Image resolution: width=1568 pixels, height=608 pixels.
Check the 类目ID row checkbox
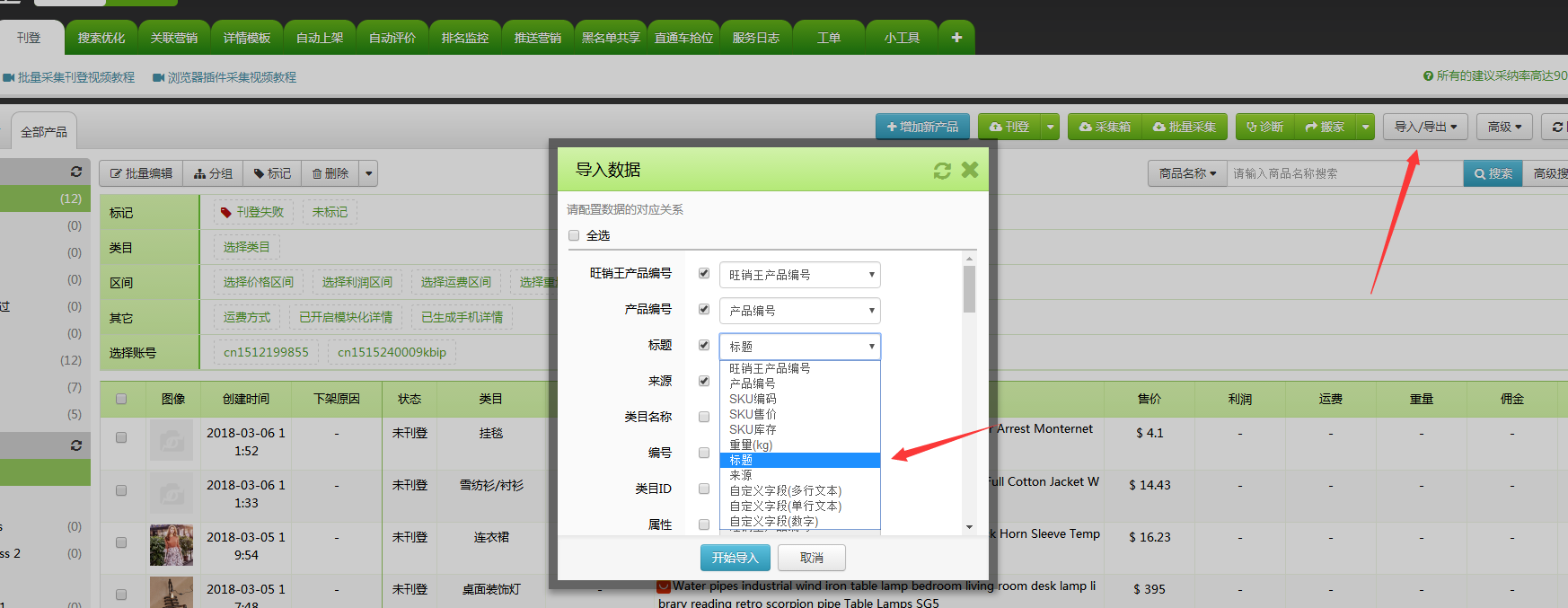pos(704,489)
